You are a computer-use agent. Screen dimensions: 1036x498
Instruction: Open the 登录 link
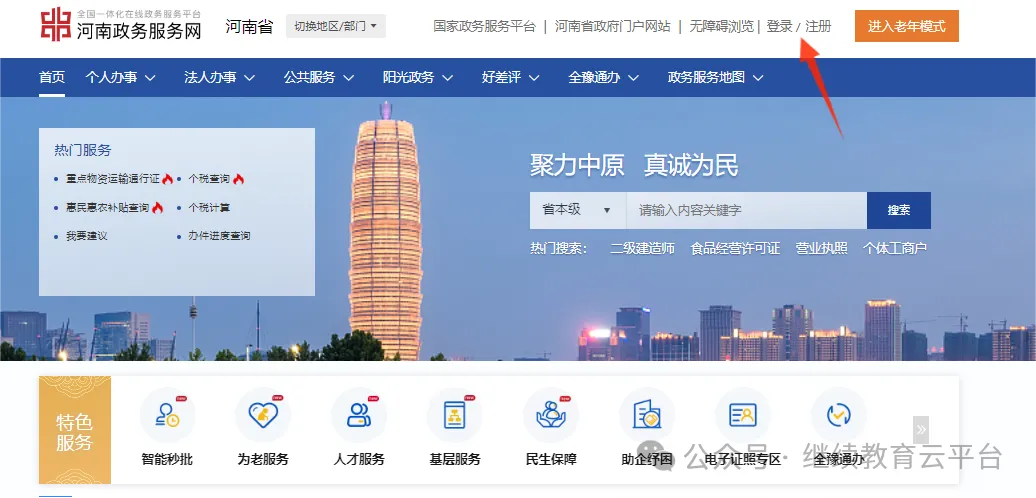tap(780, 26)
